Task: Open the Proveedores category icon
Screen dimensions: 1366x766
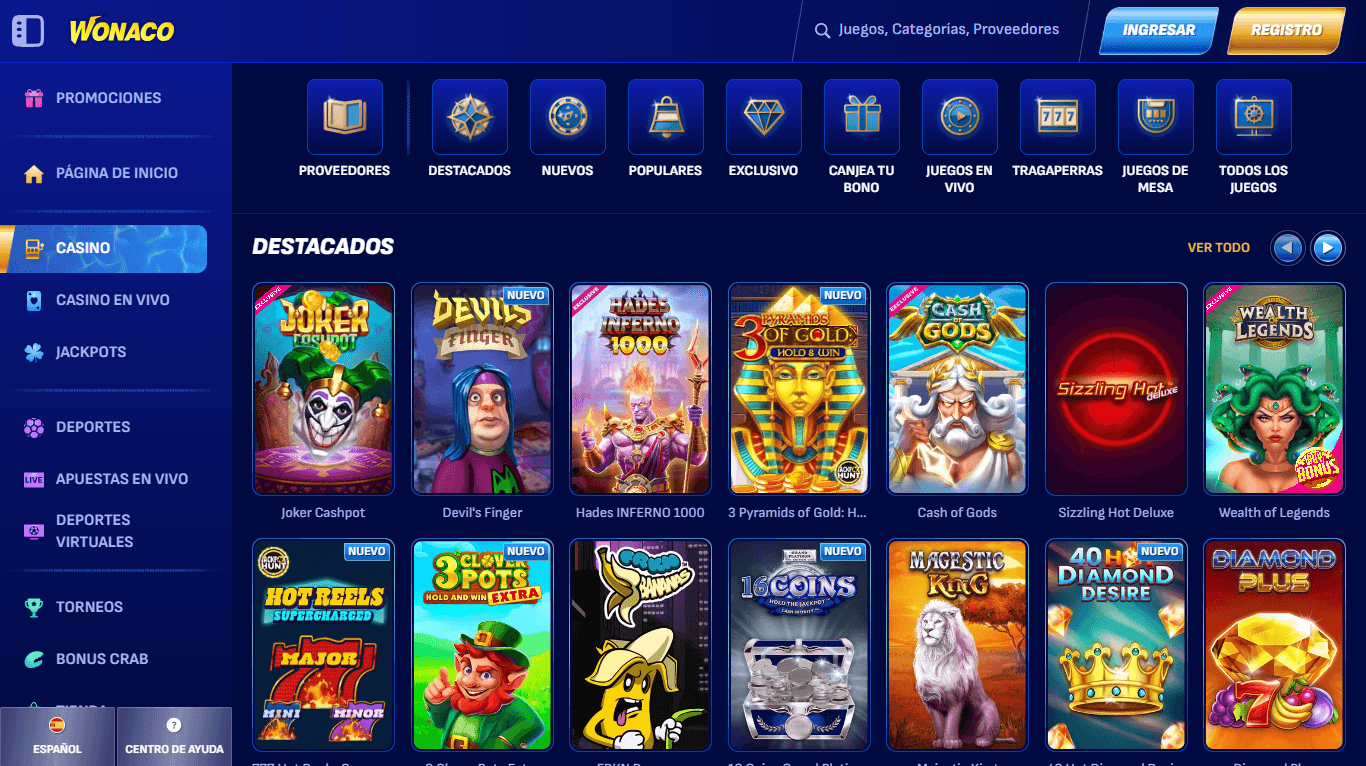Action: (344, 117)
